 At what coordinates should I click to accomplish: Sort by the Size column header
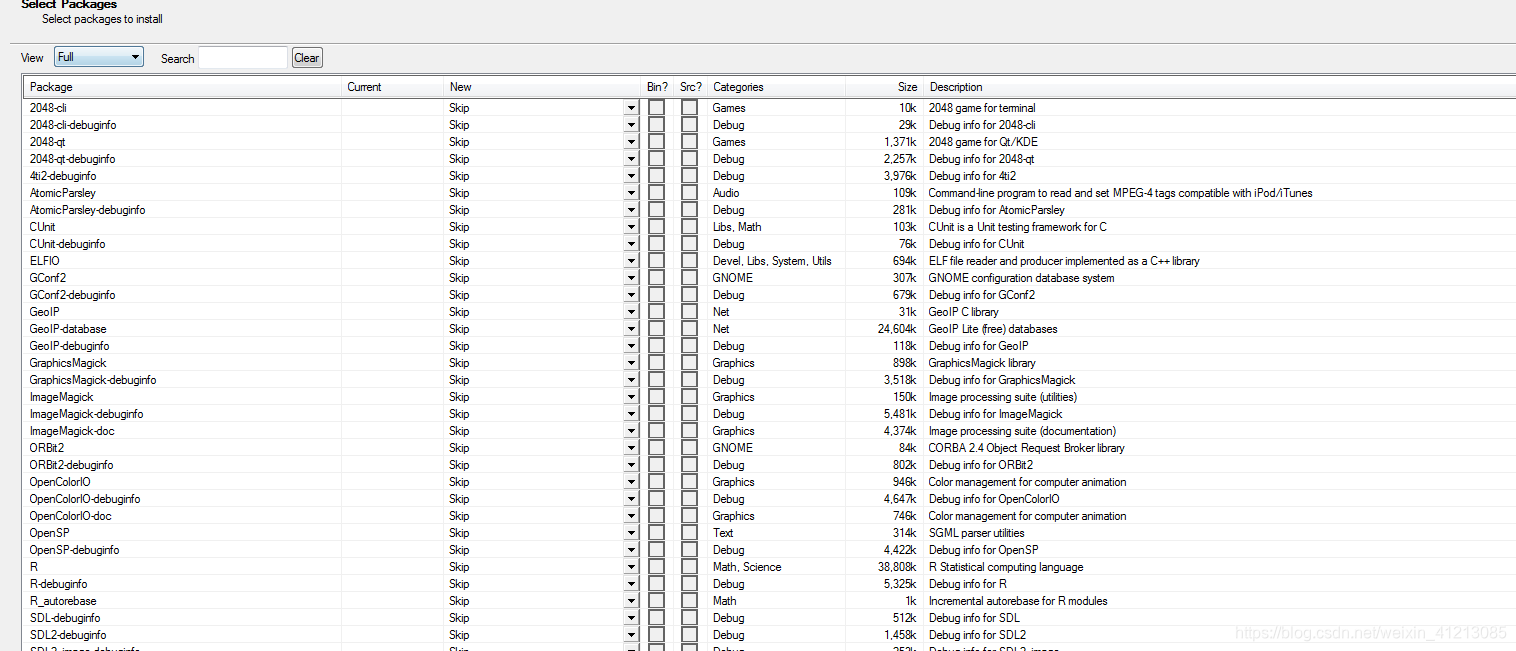coord(883,87)
